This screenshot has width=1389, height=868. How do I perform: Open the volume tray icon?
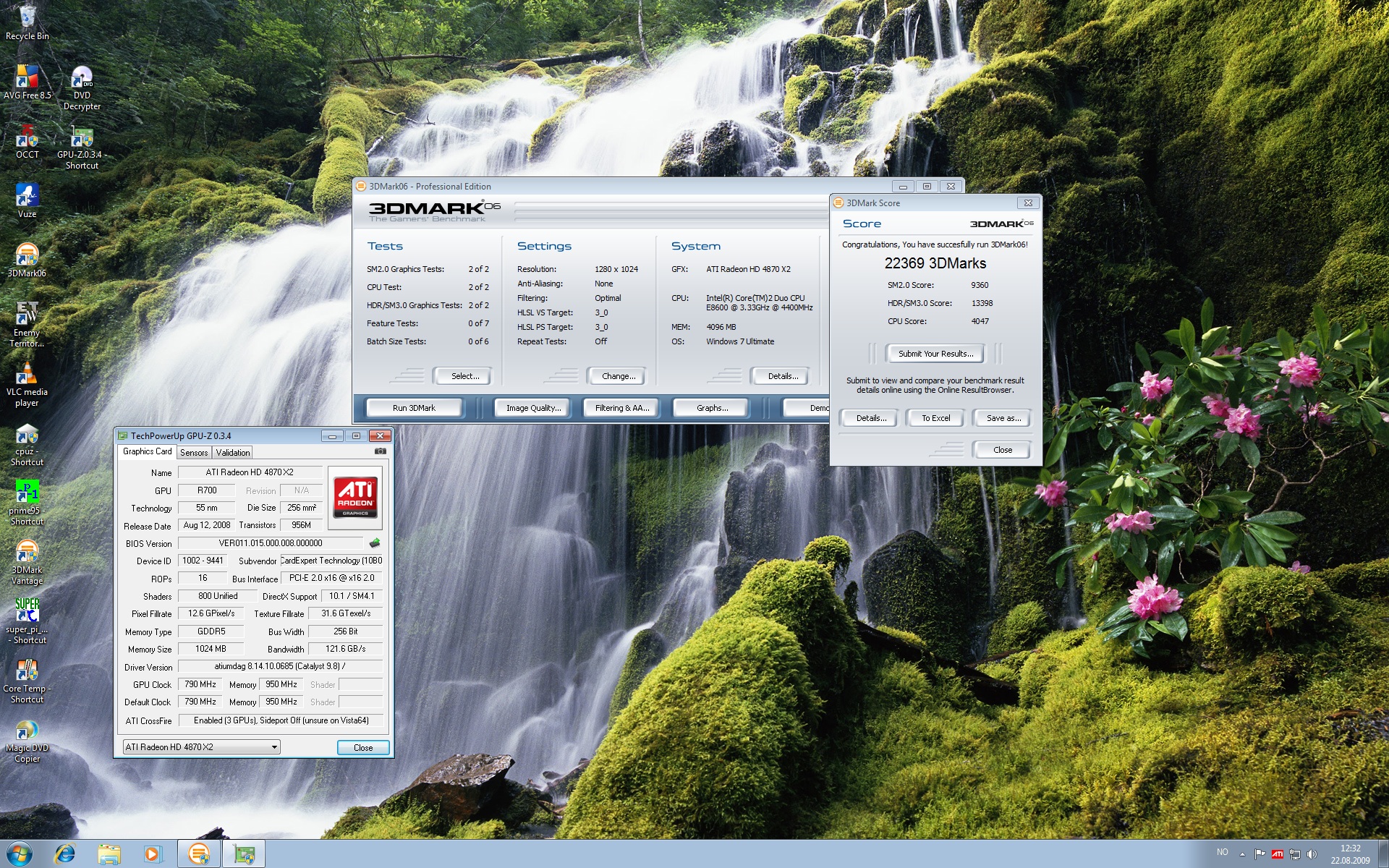click(x=1312, y=854)
